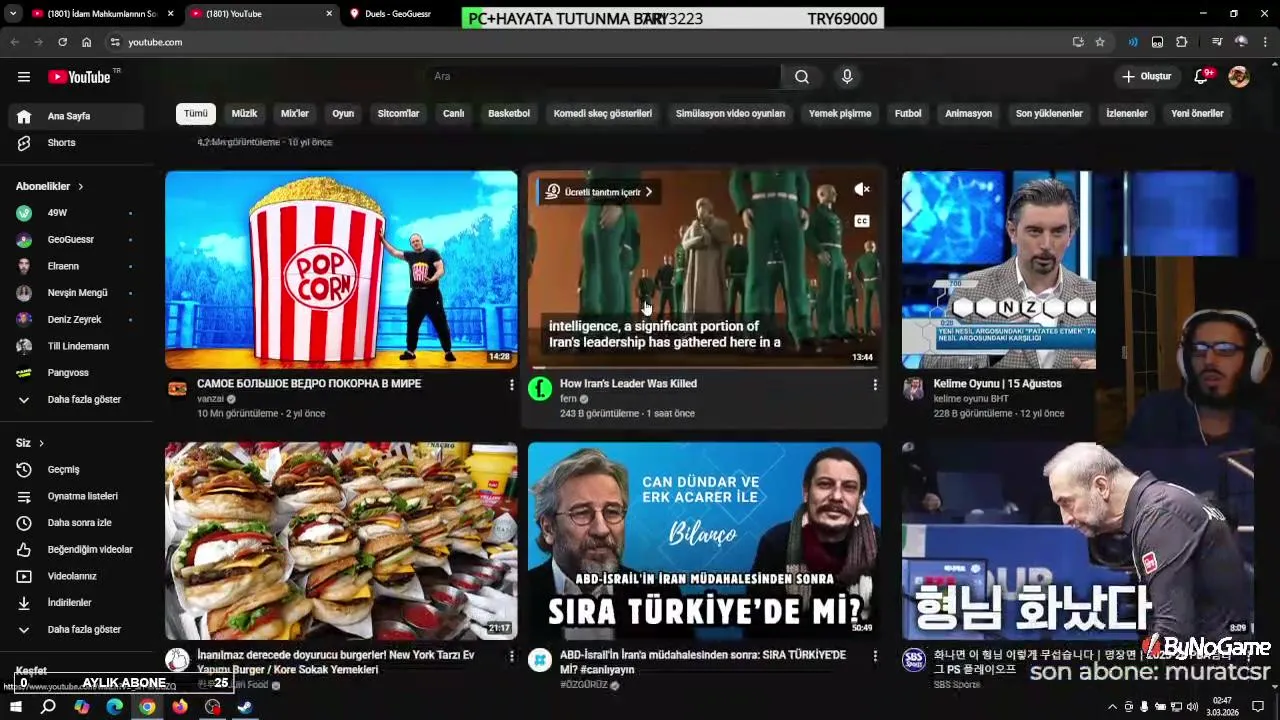Switch to Duels - GeoGuessr browser tab
Viewport: 1280px width, 720px height.
tap(400, 14)
